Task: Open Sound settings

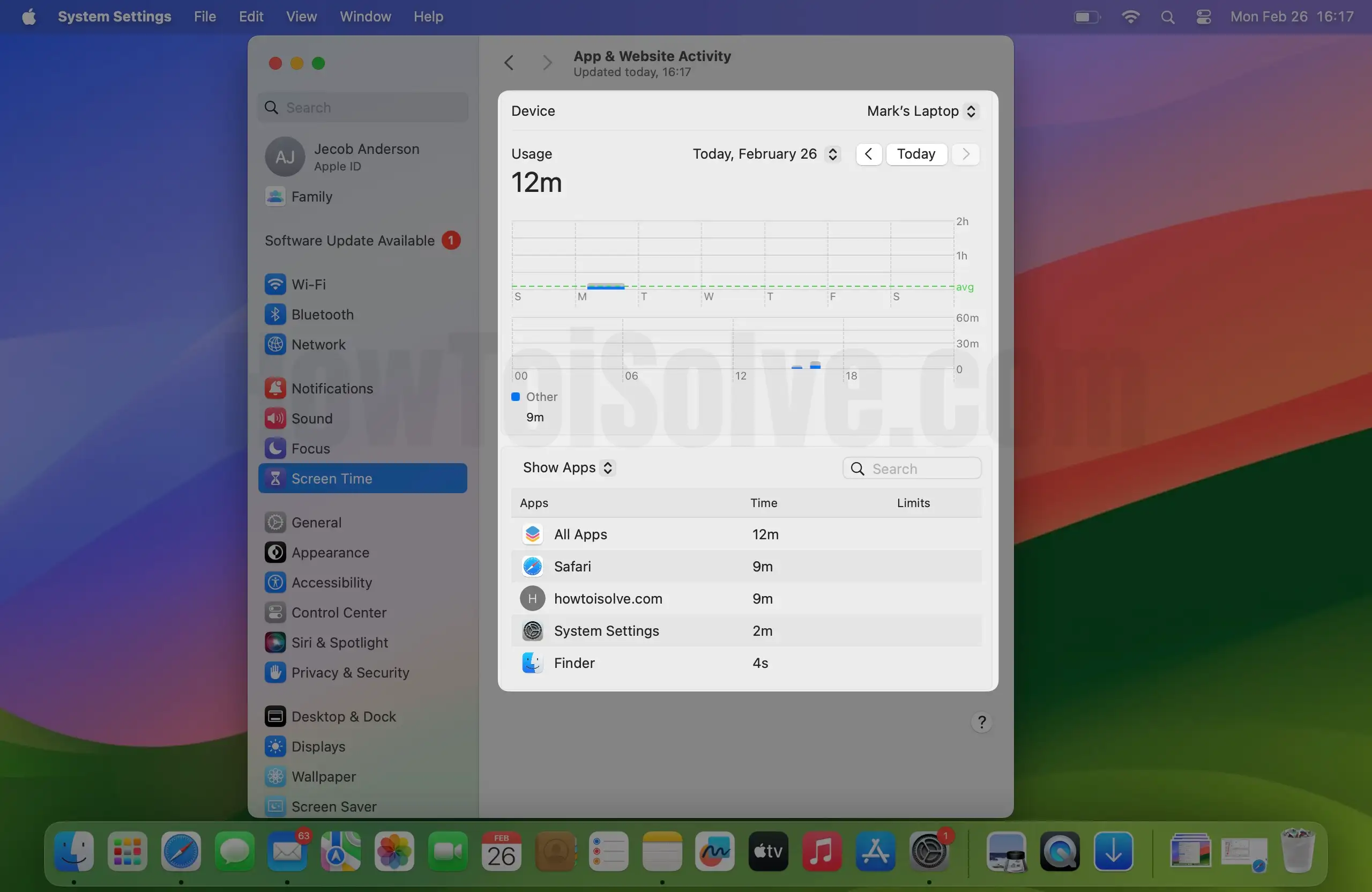Action: tap(312, 418)
